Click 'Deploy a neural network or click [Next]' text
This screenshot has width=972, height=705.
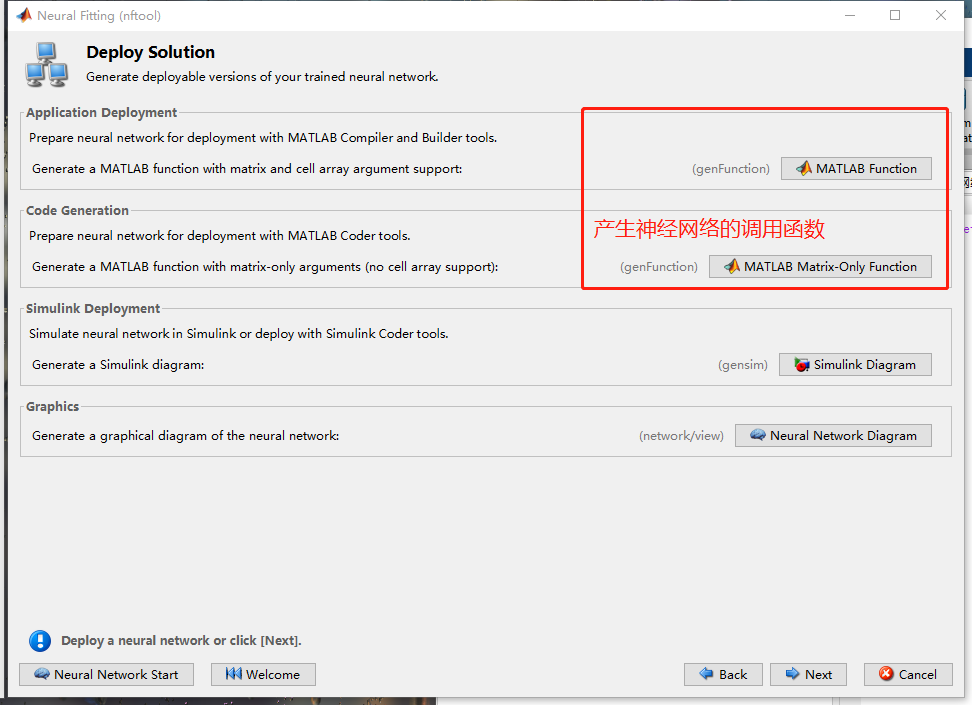(x=181, y=641)
